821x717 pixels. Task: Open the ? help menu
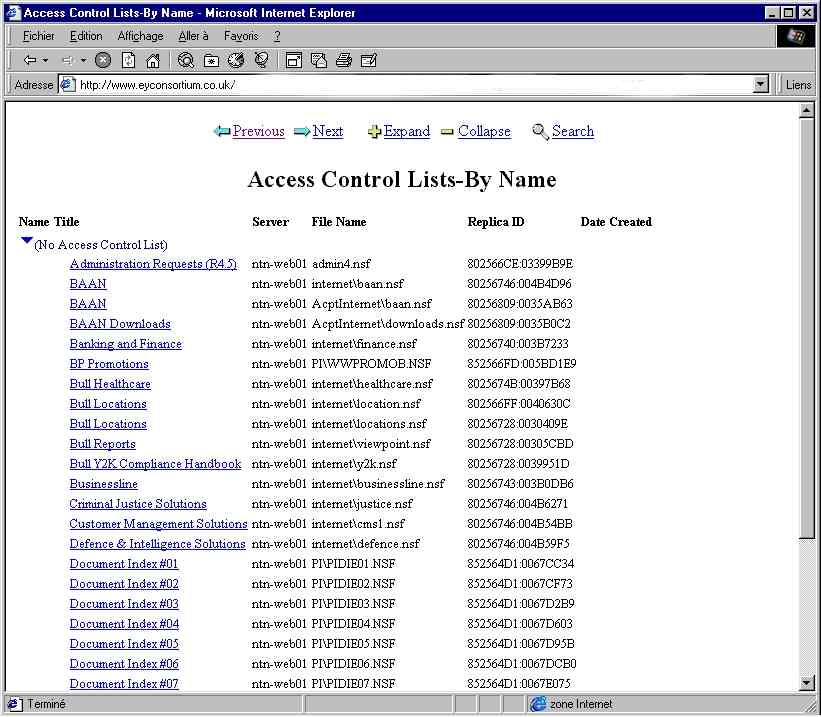click(277, 36)
